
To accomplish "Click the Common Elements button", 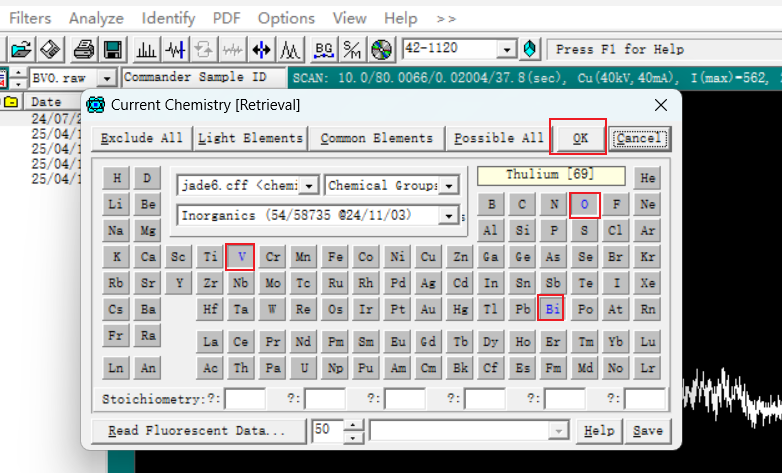I will click(377, 138).
